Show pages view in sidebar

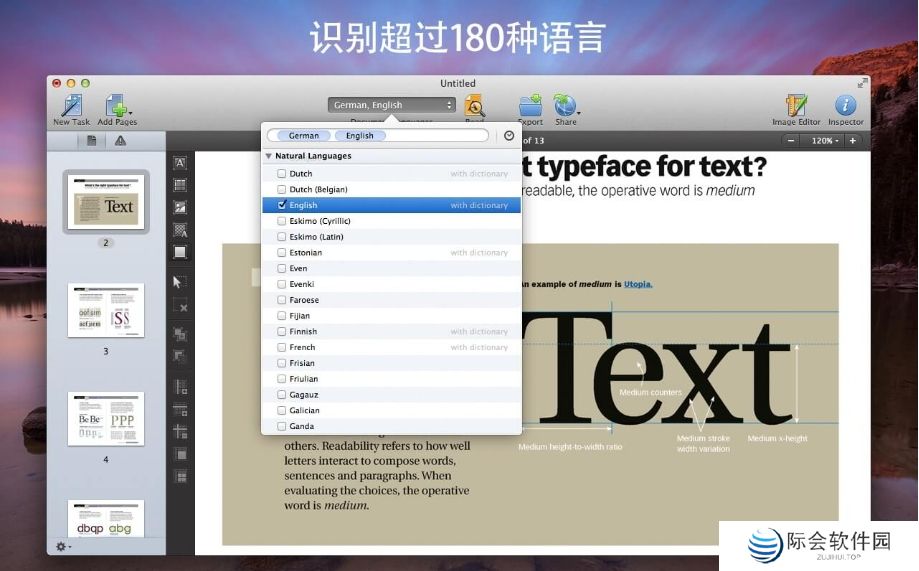point(92,141)
